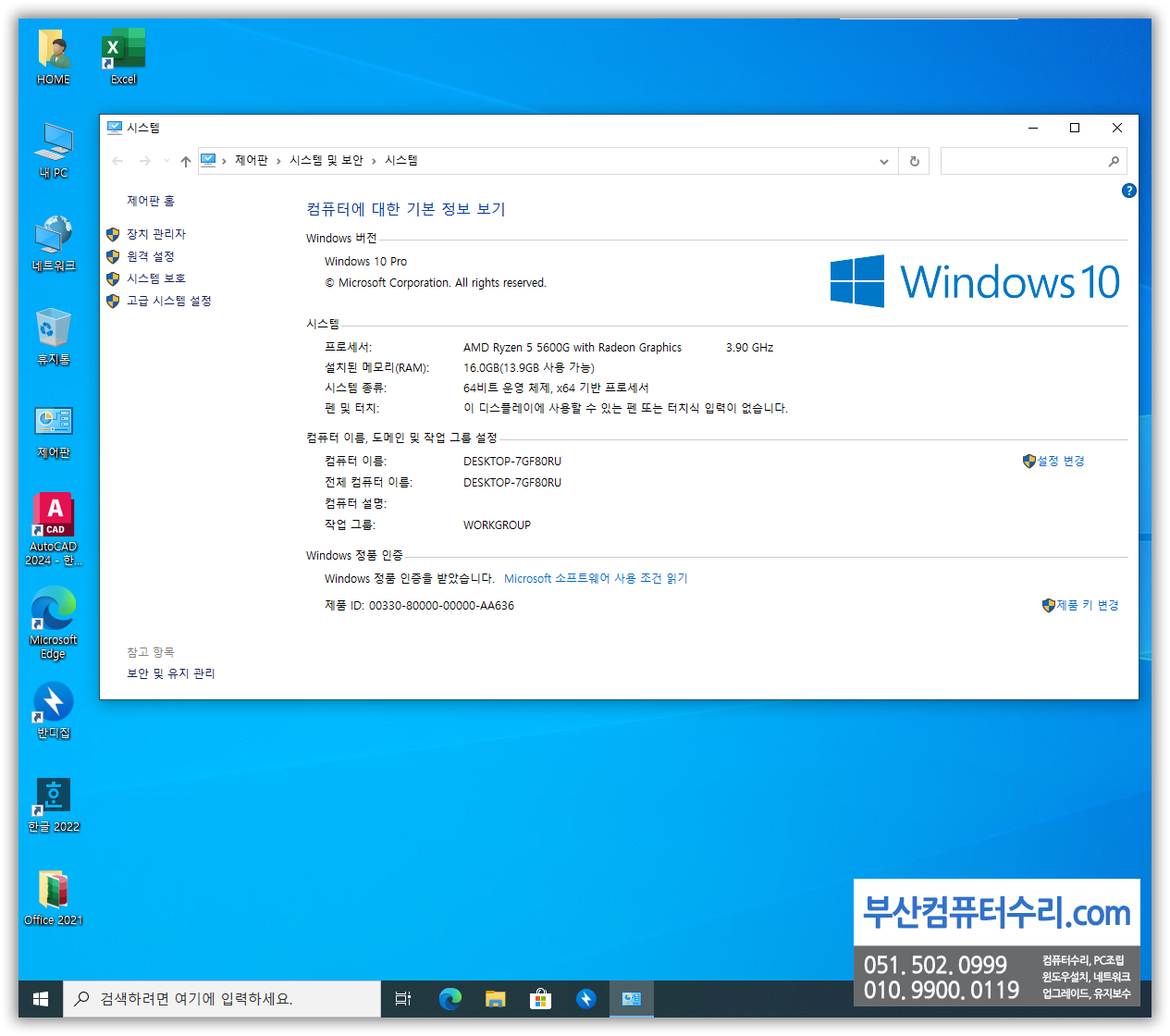Expand the address bar history dropdown
Image resolution: width=1170 pixels, height=1036 pixels.
pos(884,161)
